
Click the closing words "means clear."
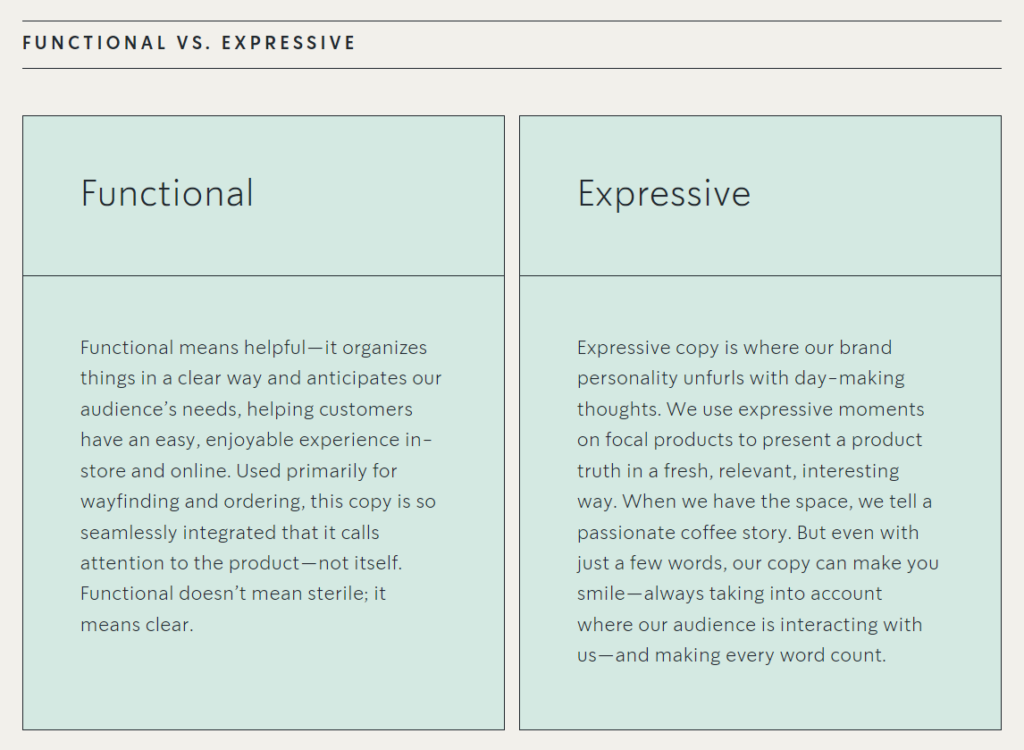pyautogui.click(x=136, y=625)
